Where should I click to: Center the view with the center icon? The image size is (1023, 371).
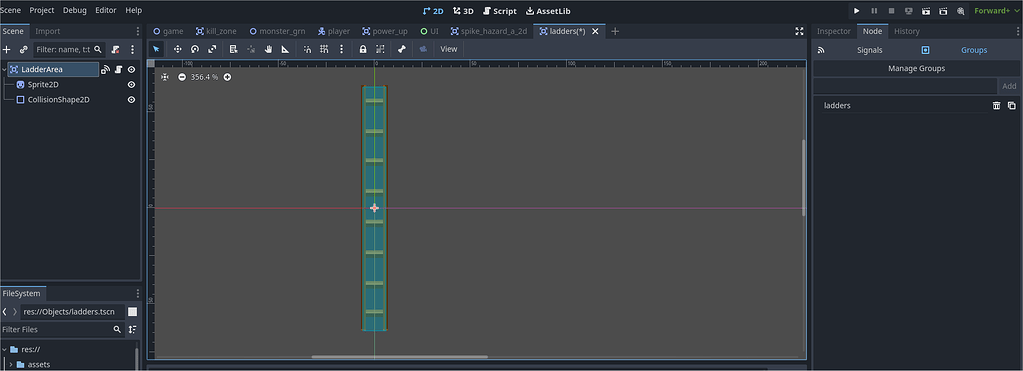(165, 77)
